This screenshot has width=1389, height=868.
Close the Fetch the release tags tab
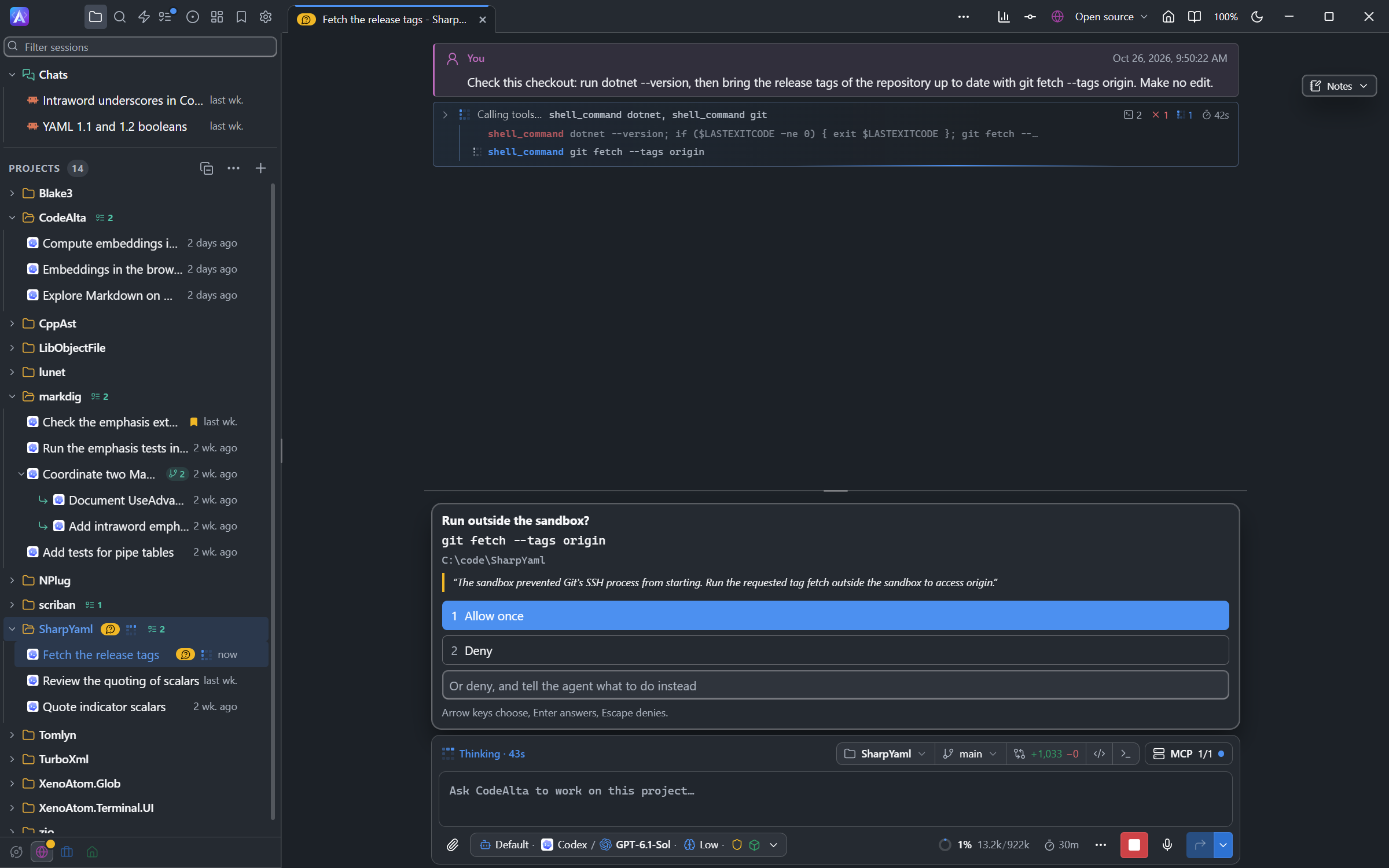pyautogui.click(x=483, y=20)
